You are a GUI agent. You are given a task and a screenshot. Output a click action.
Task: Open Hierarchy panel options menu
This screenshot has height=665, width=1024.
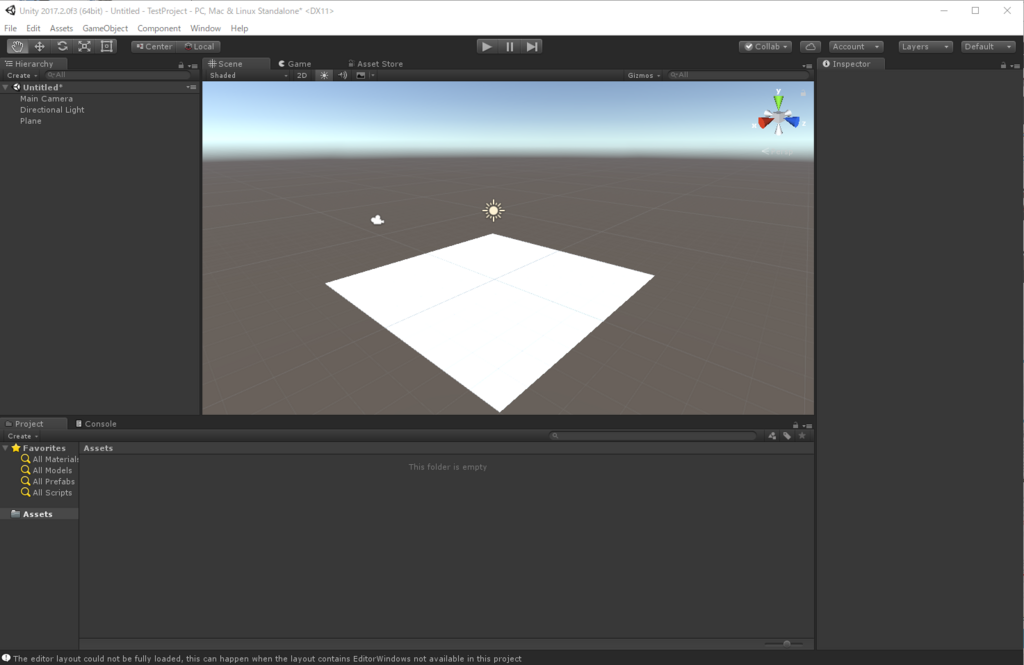click(x=193, y=65)
